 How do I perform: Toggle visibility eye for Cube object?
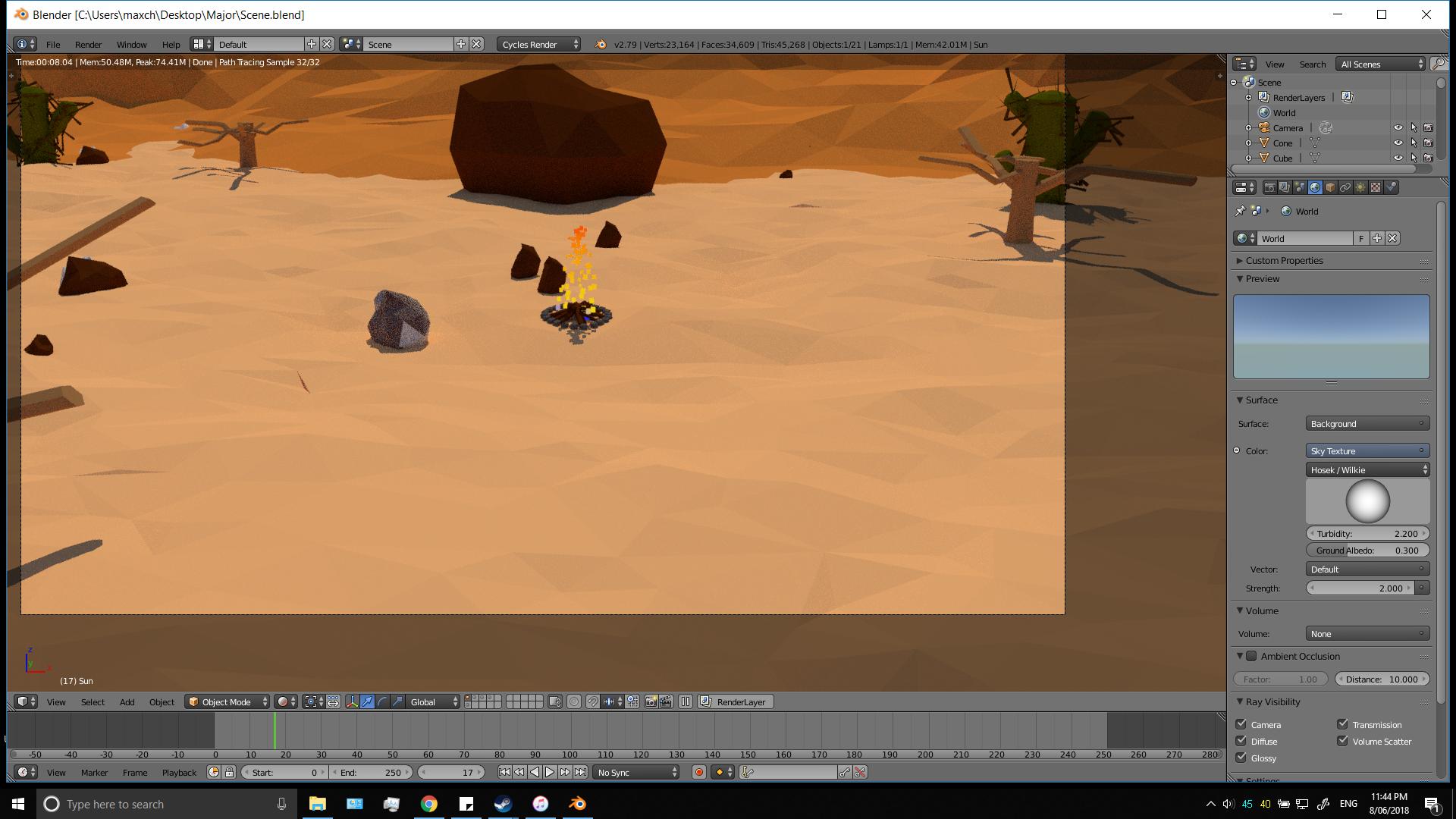click(1398, 158)
